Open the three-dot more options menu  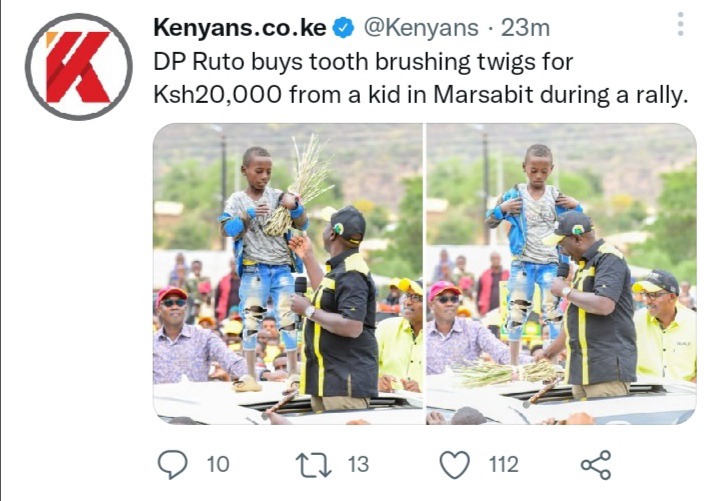681,24
